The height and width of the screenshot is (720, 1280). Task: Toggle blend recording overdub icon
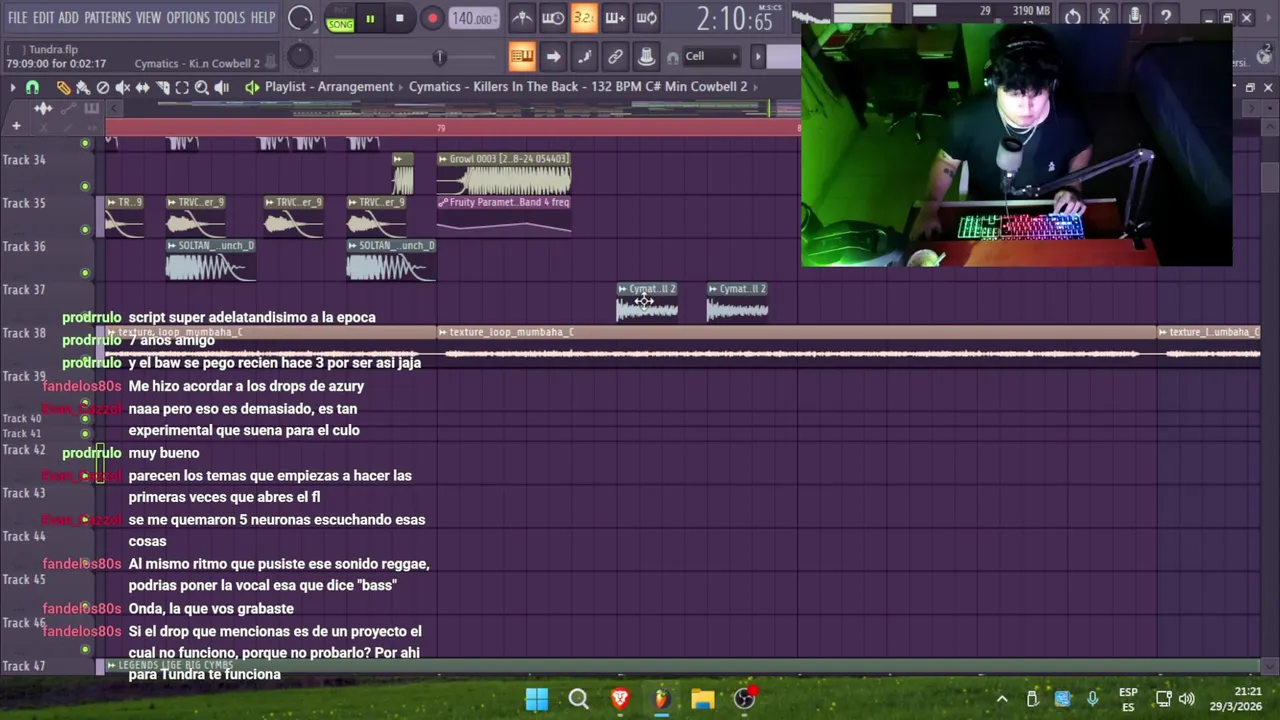click(x=615, y=18)
